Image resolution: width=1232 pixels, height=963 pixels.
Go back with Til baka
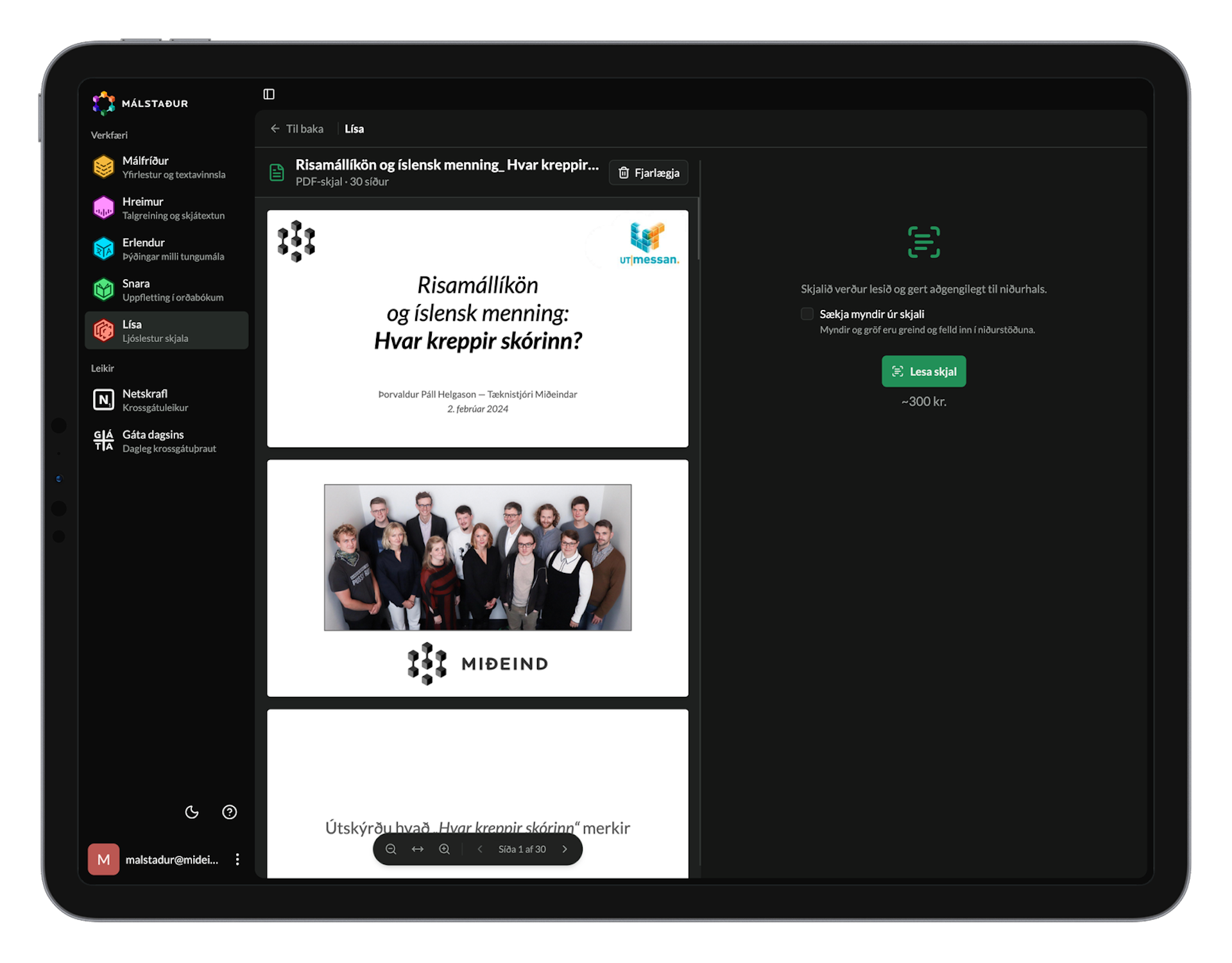pyautogui.click(x=296, y=129)
